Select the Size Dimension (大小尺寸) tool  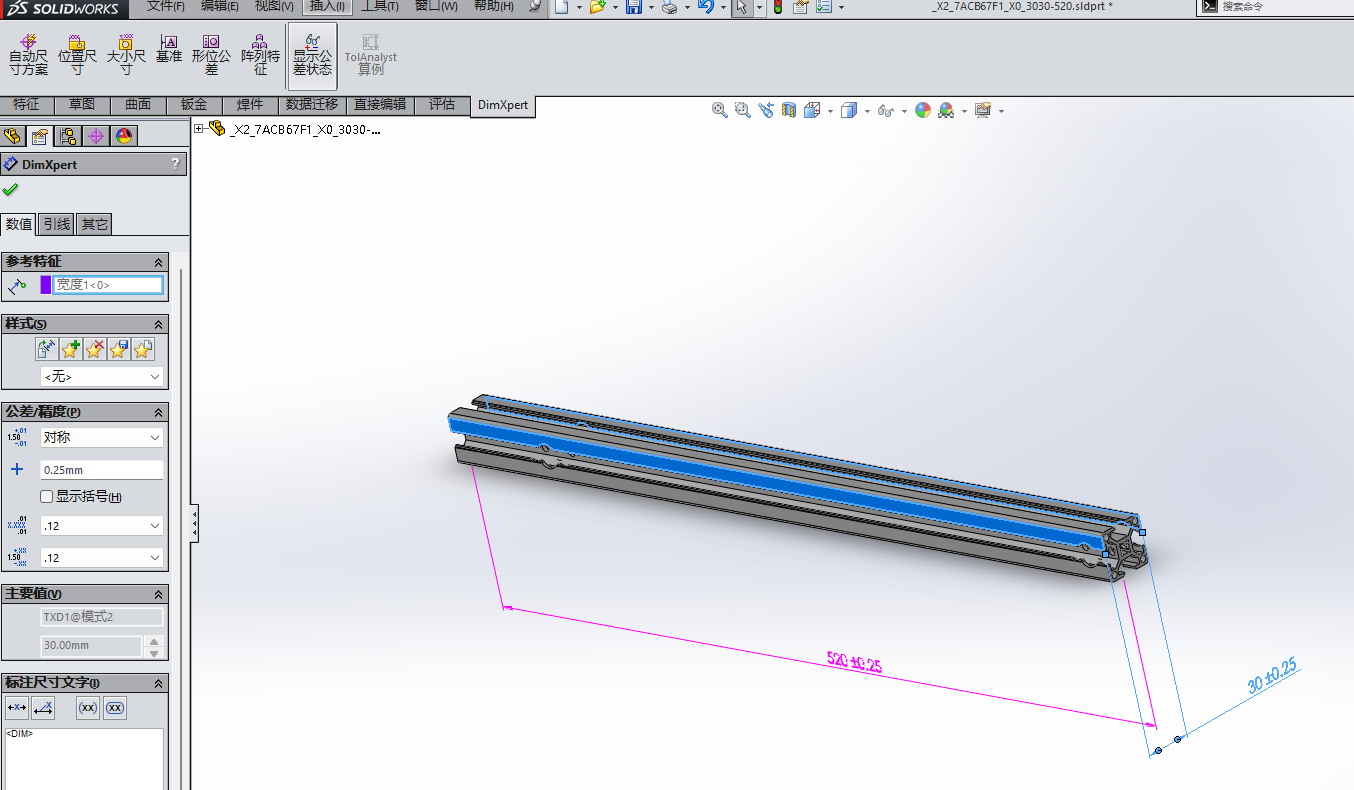(x=126, y=55)
